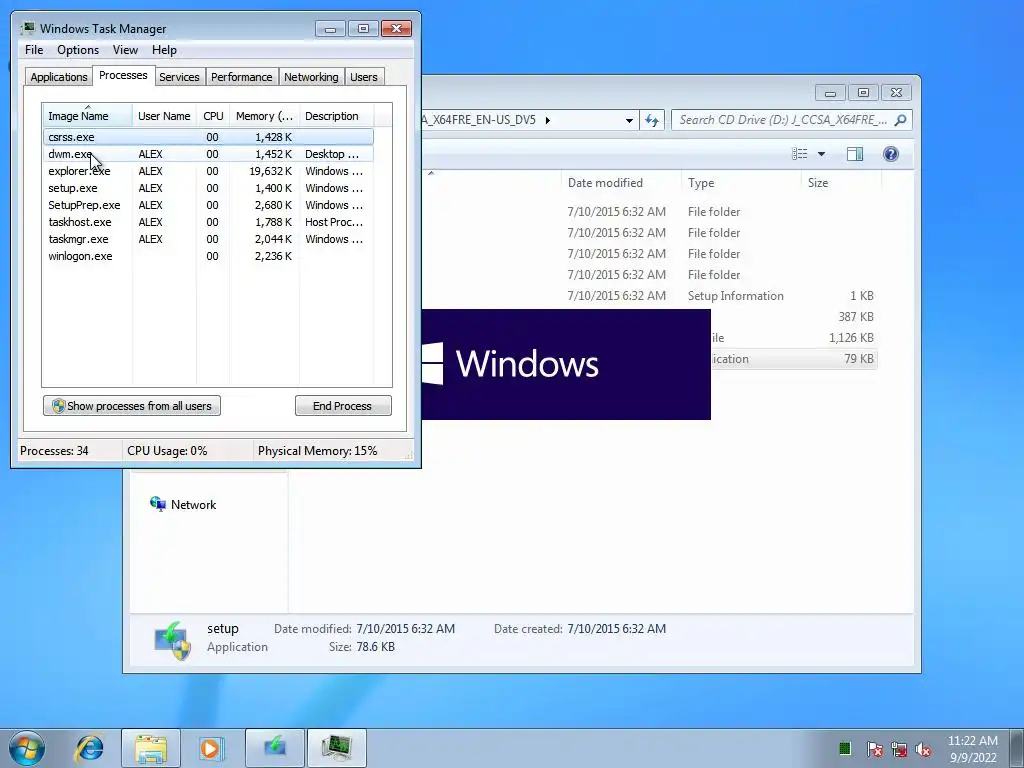
Task: Select highlighted application row, 79 KB
Action: pyautogui.click(x=793, y=359)
